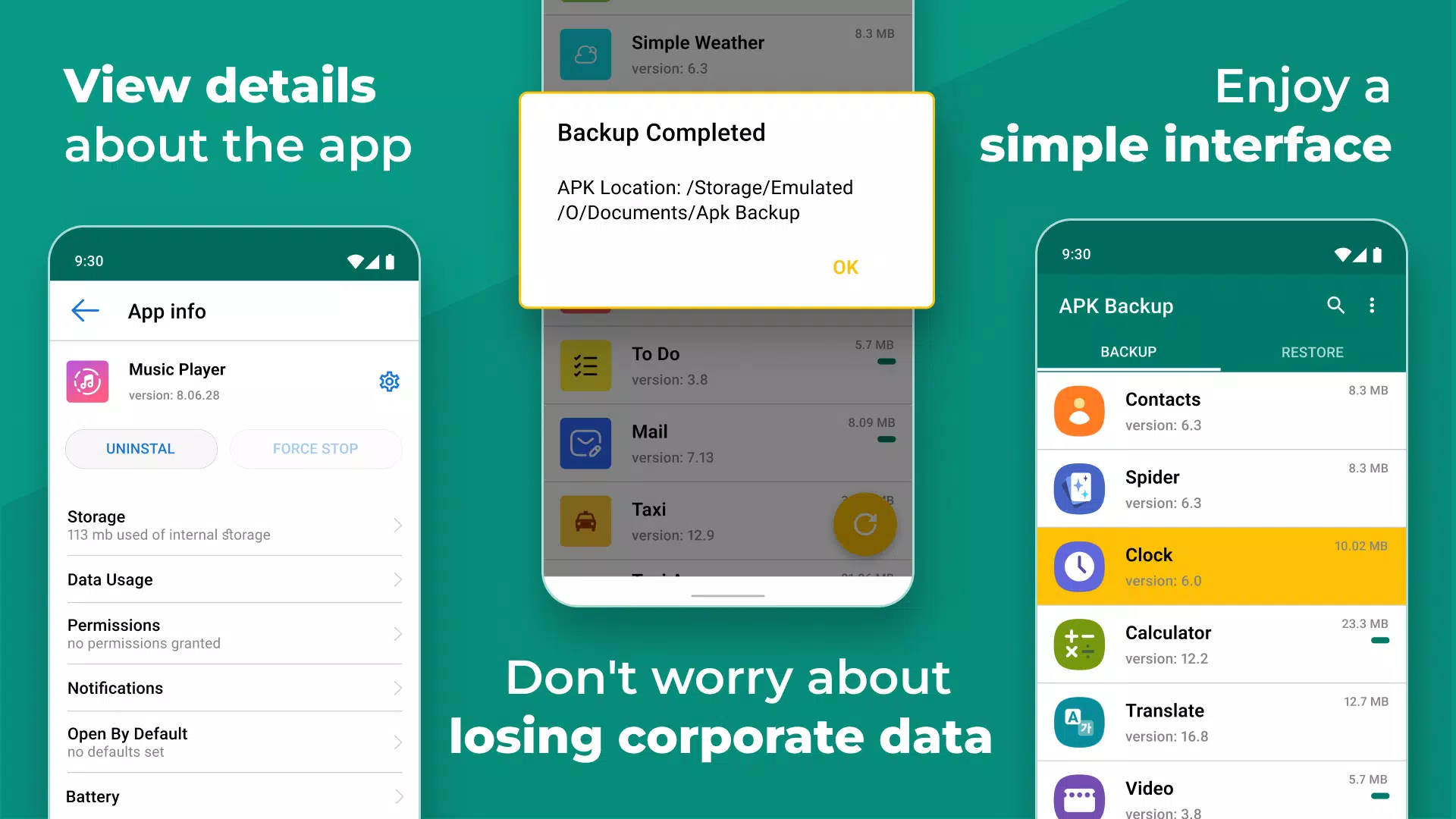Viewport: 1456px width, 819px height.
Task: Click the BACKUP tab in APK Backup screen
Action: (1128, 351)
